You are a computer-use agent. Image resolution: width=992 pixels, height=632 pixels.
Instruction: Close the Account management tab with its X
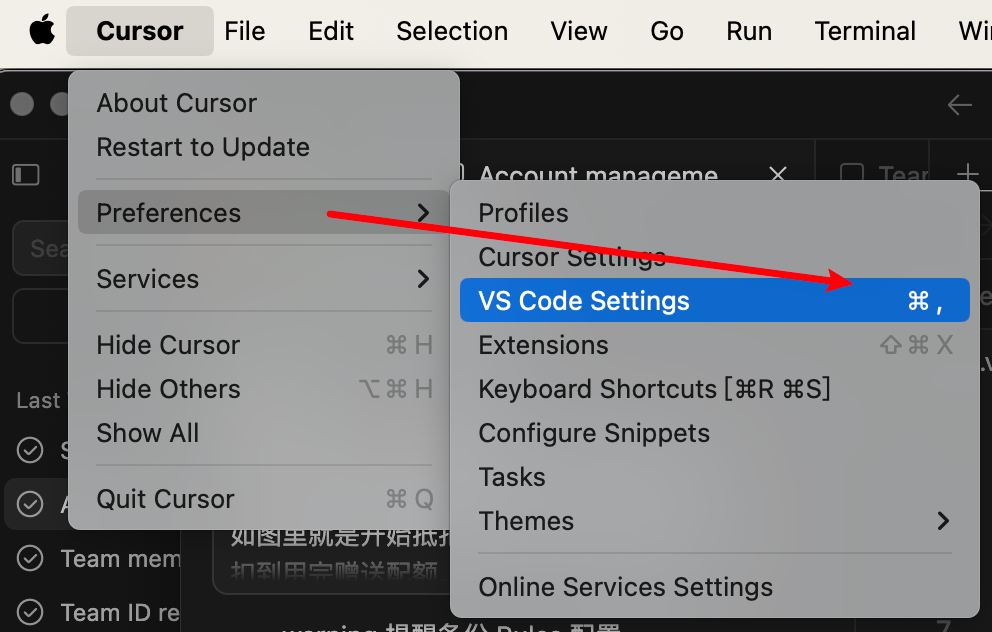click(777, 175)
